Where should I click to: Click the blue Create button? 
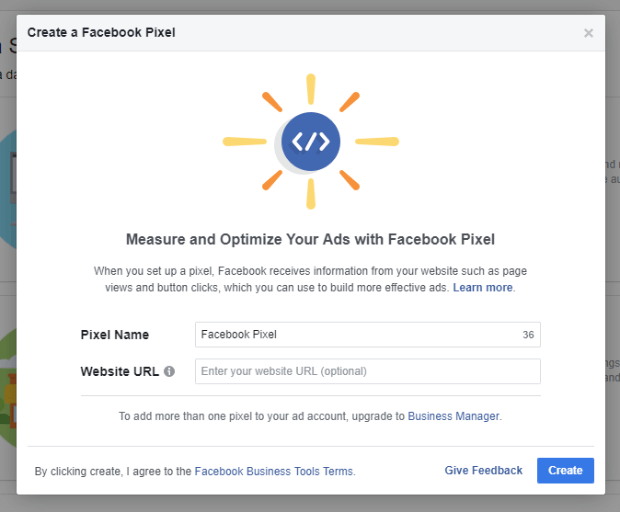(x=565, y=470)
